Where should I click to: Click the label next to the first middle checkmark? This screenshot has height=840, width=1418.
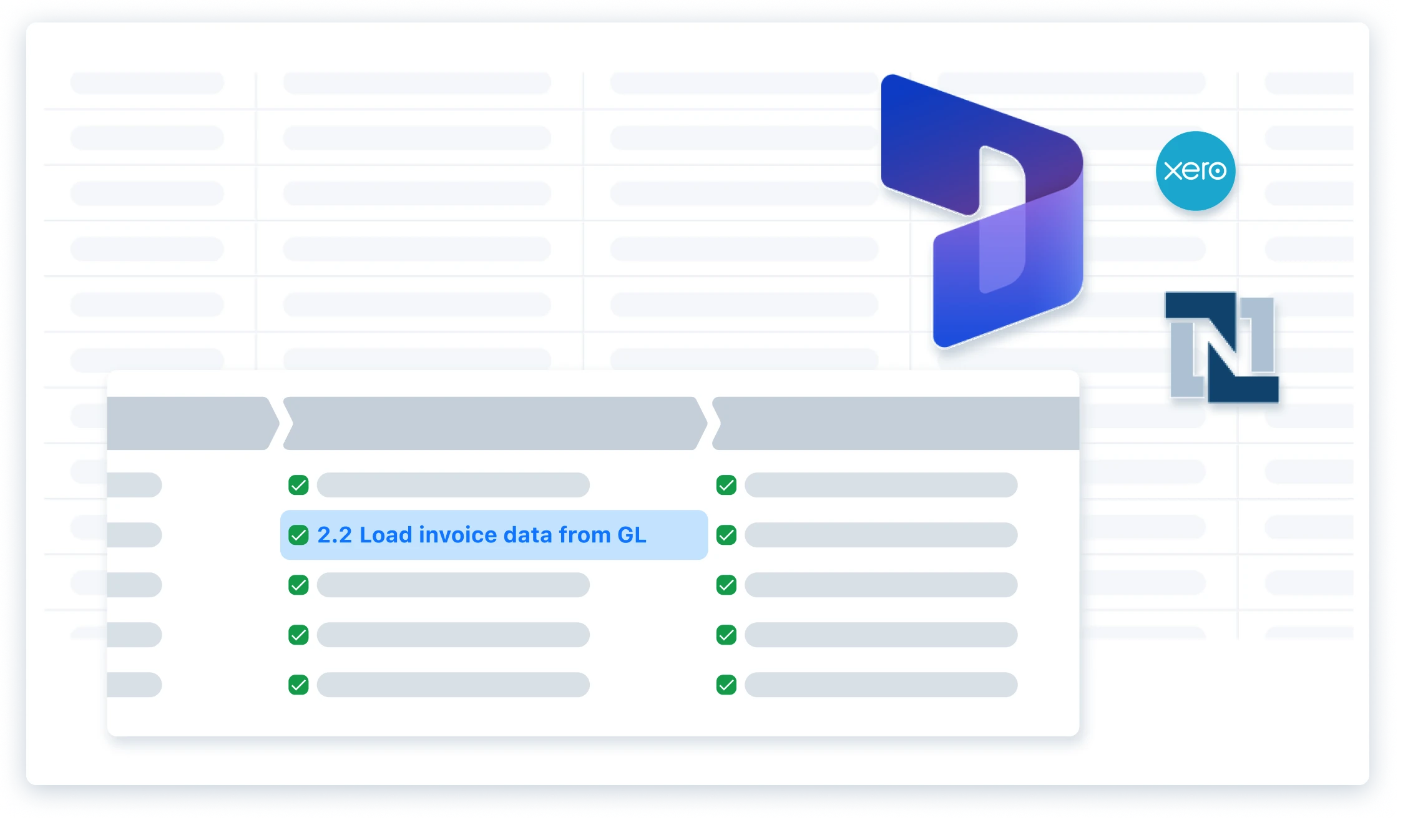pyautogui.click(x=452, y=485)
